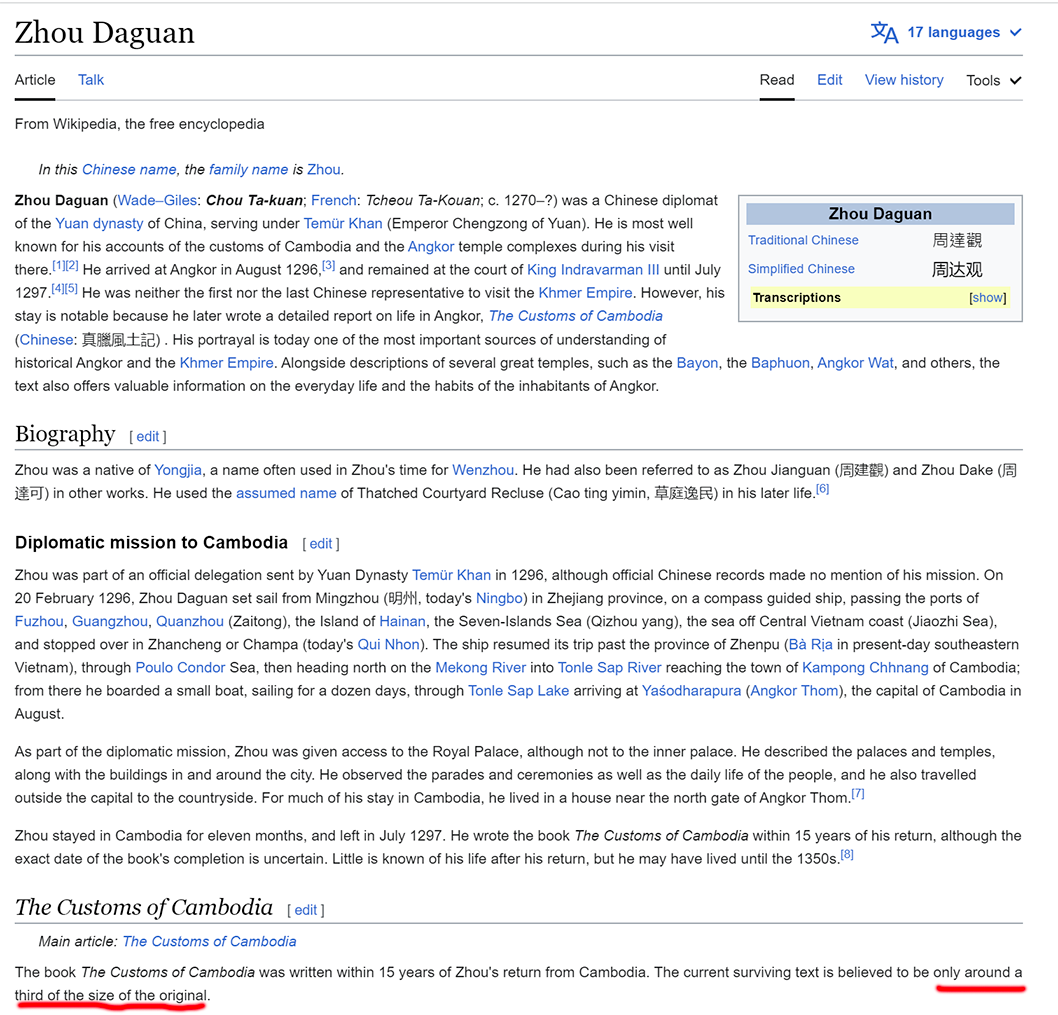Expand the Tools menu
The height and width of the screenshot is (1015, 1058).
994,80
